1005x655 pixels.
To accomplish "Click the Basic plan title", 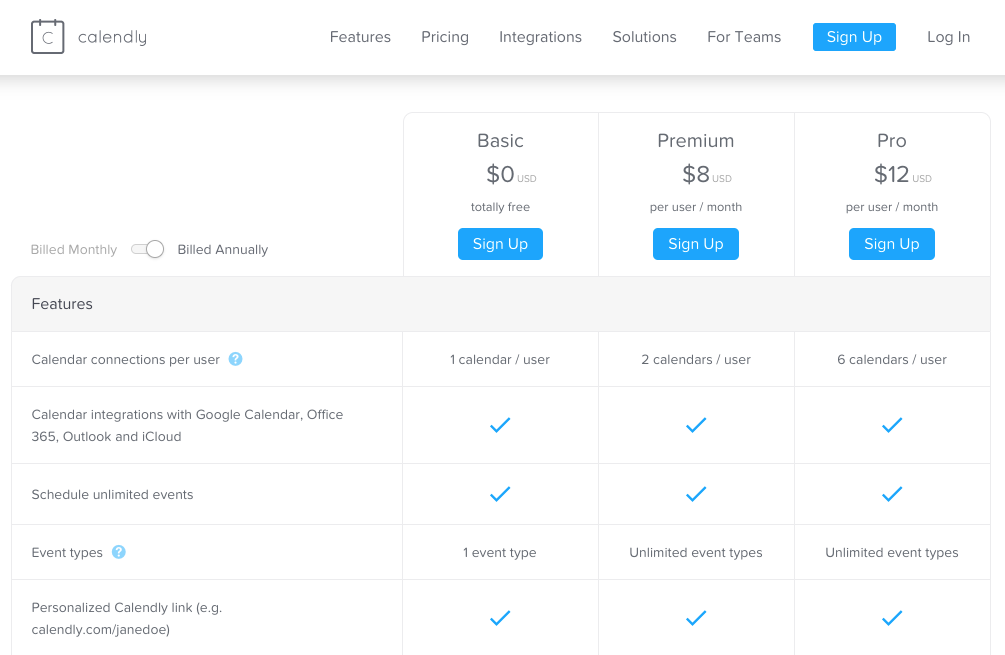I will [x=500, y=140].
